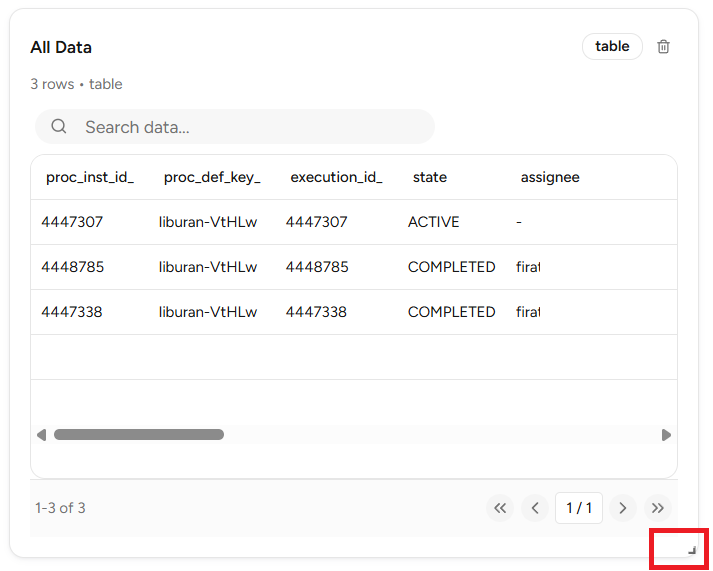This screenshot has height=571, width=713.
Task: Go to next page chevron
Action: [x=623, y=508]
